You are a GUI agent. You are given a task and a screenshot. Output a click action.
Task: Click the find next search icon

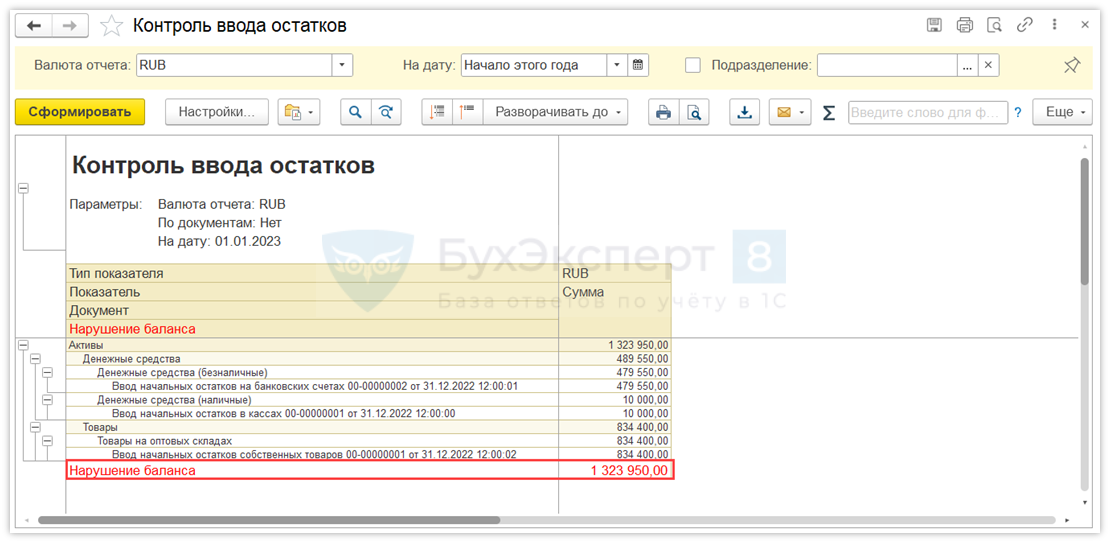[x=386, y=112]
